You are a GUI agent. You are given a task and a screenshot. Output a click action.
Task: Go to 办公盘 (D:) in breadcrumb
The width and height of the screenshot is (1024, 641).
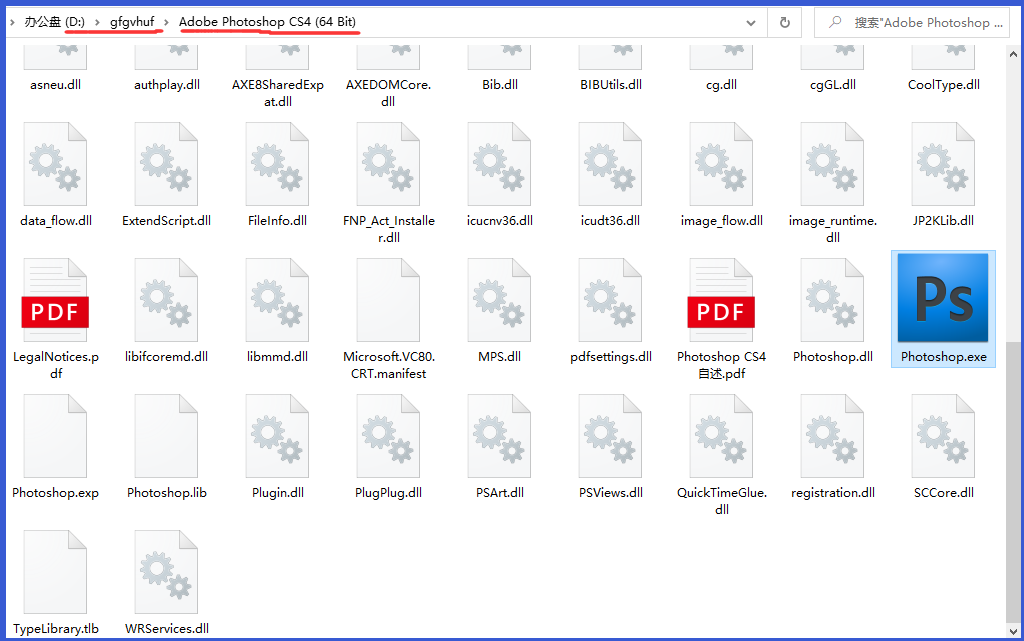[x=54, y=22]
